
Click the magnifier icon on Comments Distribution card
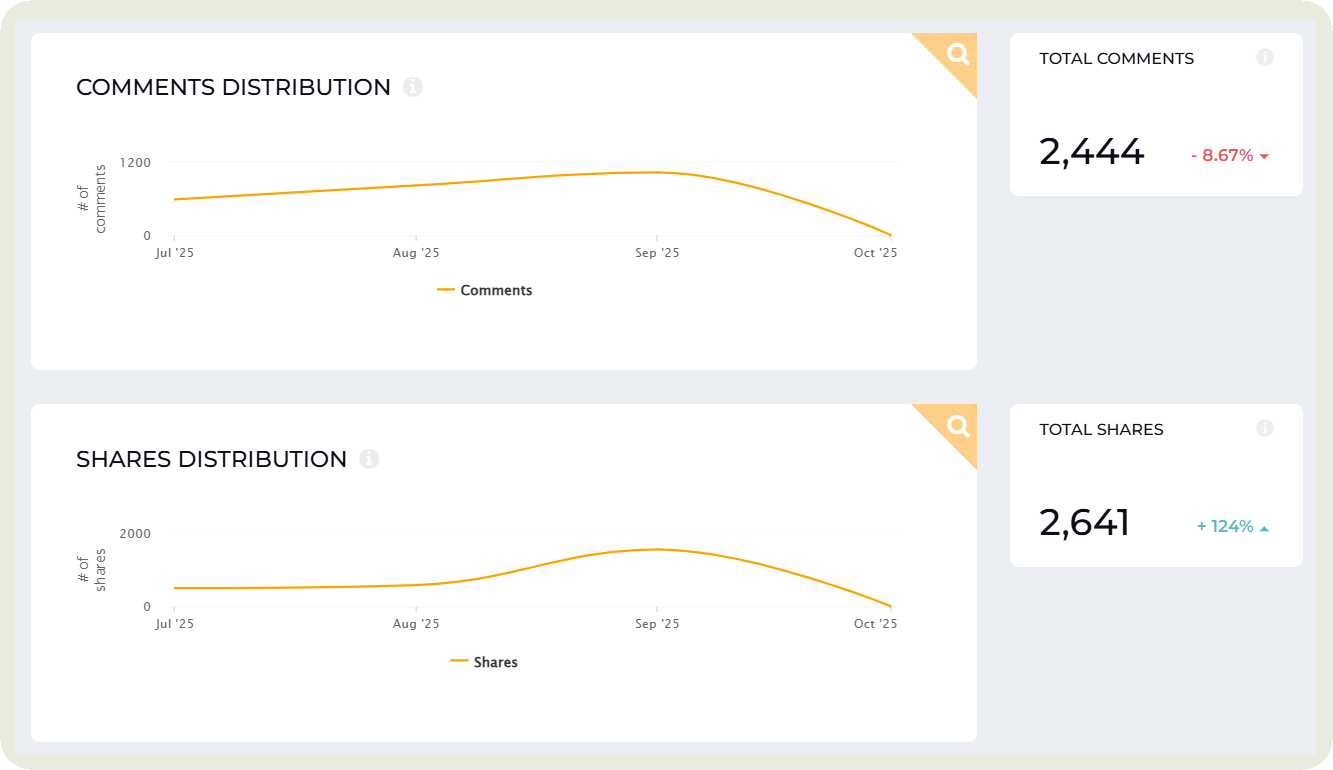coord(958,55)
